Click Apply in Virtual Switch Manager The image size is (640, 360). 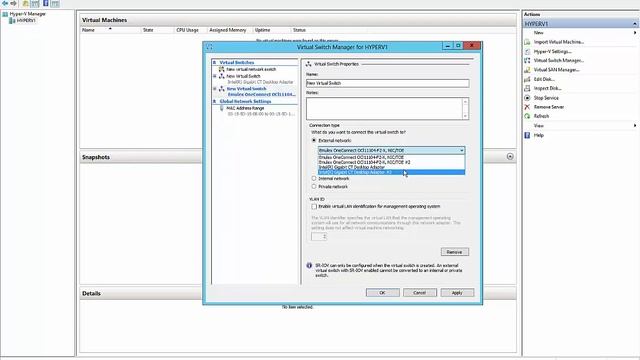[457, 293]
